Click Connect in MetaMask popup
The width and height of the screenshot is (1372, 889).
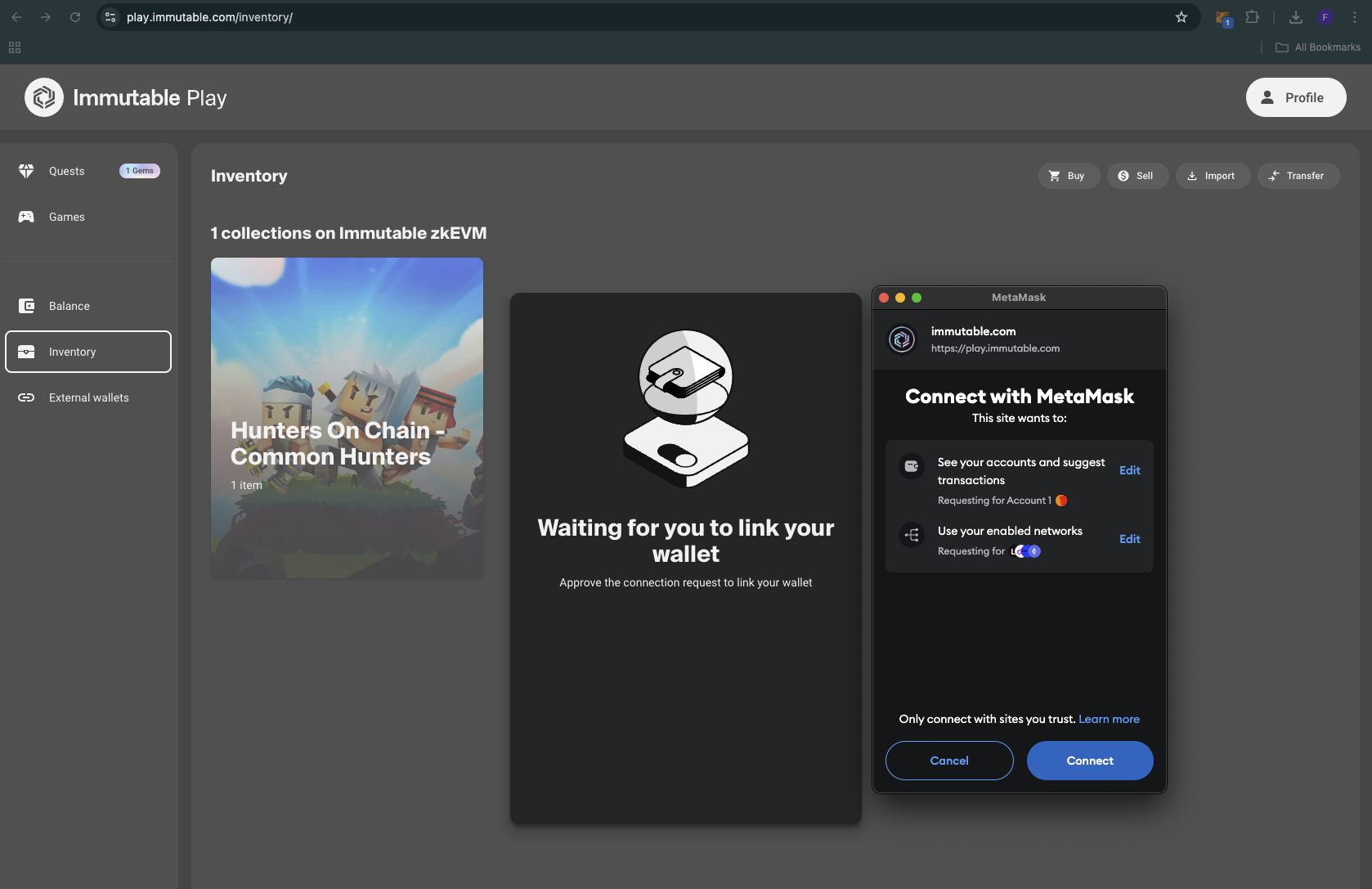click(x=1090, y=761)
